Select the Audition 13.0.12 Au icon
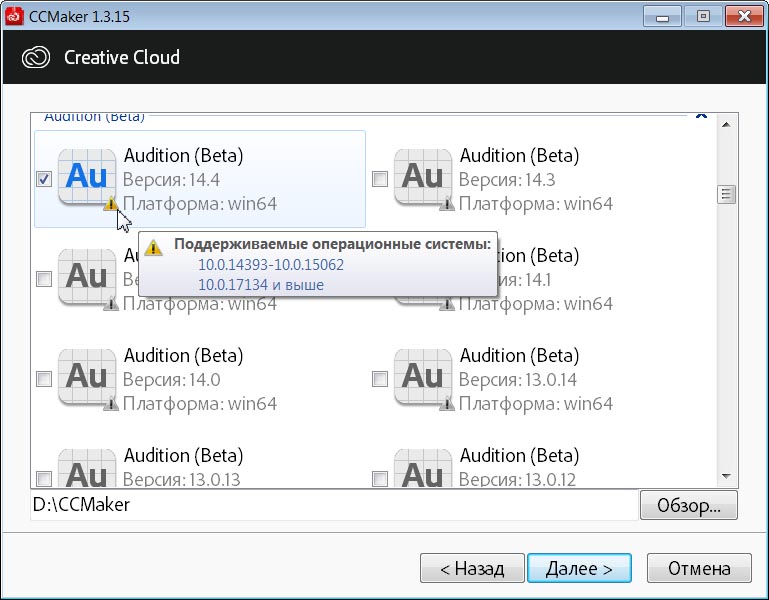Screen dimensions: 769x600 click(423, 468)
